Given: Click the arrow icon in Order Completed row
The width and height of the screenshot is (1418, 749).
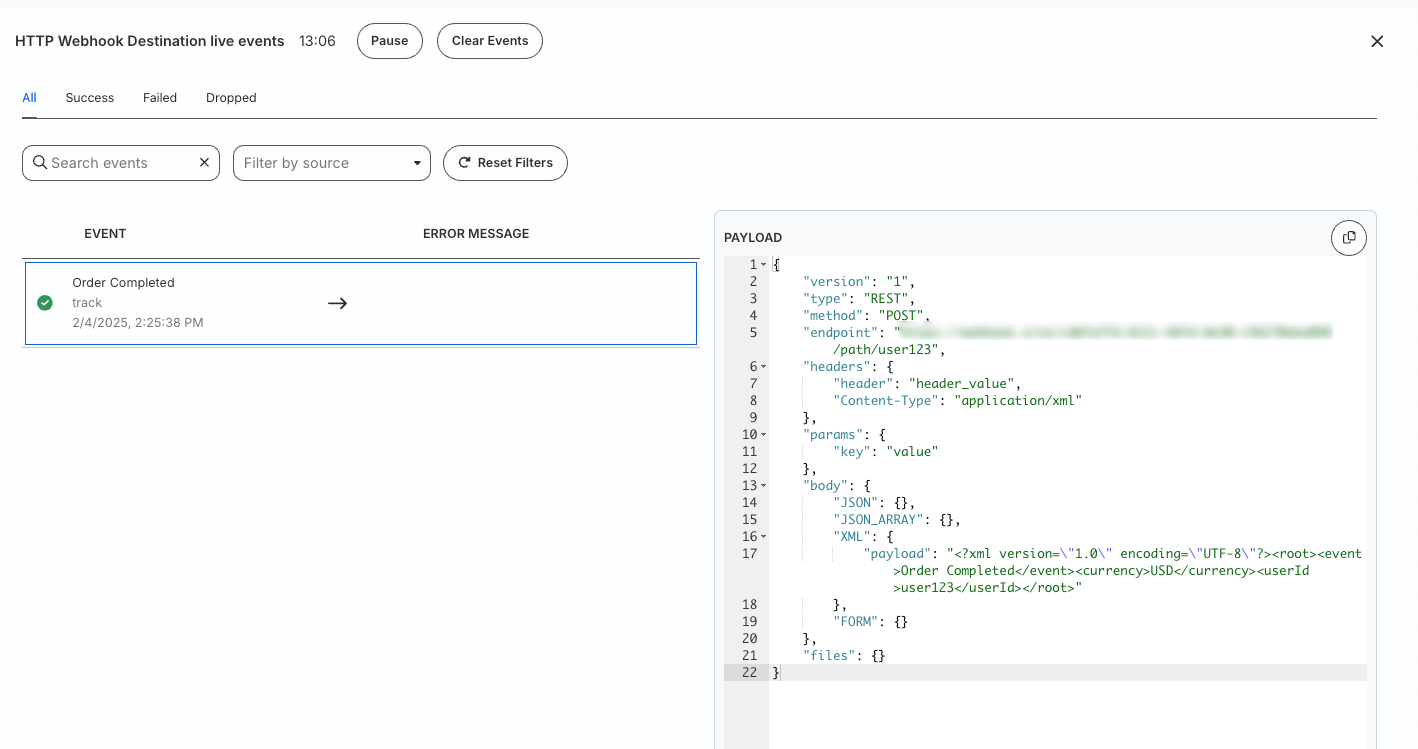Looking at the screenshot, I should pyautogui.click(x=337, y=303).
